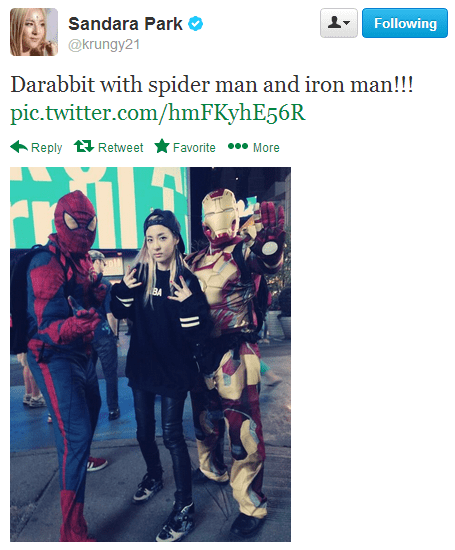Open Sandara Park's profile avatar

(x=34, y=32)
